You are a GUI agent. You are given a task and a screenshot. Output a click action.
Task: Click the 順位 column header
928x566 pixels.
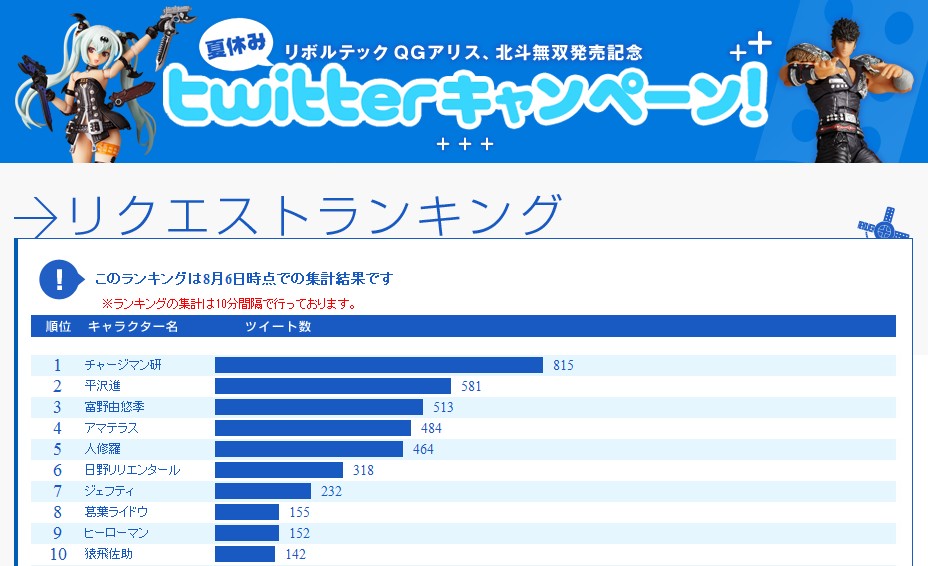click(x=58, y=327)
